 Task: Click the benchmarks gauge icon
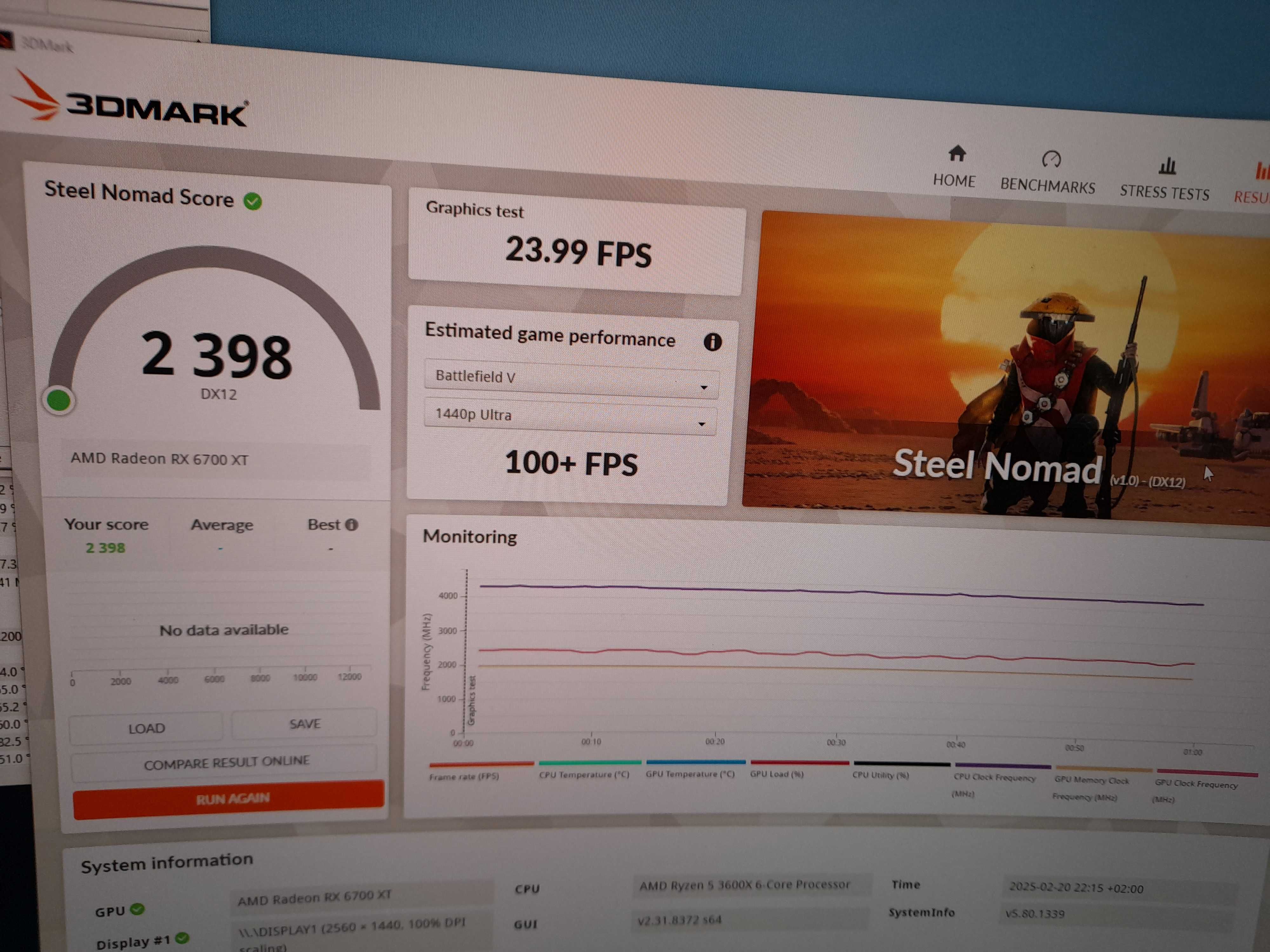click(x=1051, y=159)
